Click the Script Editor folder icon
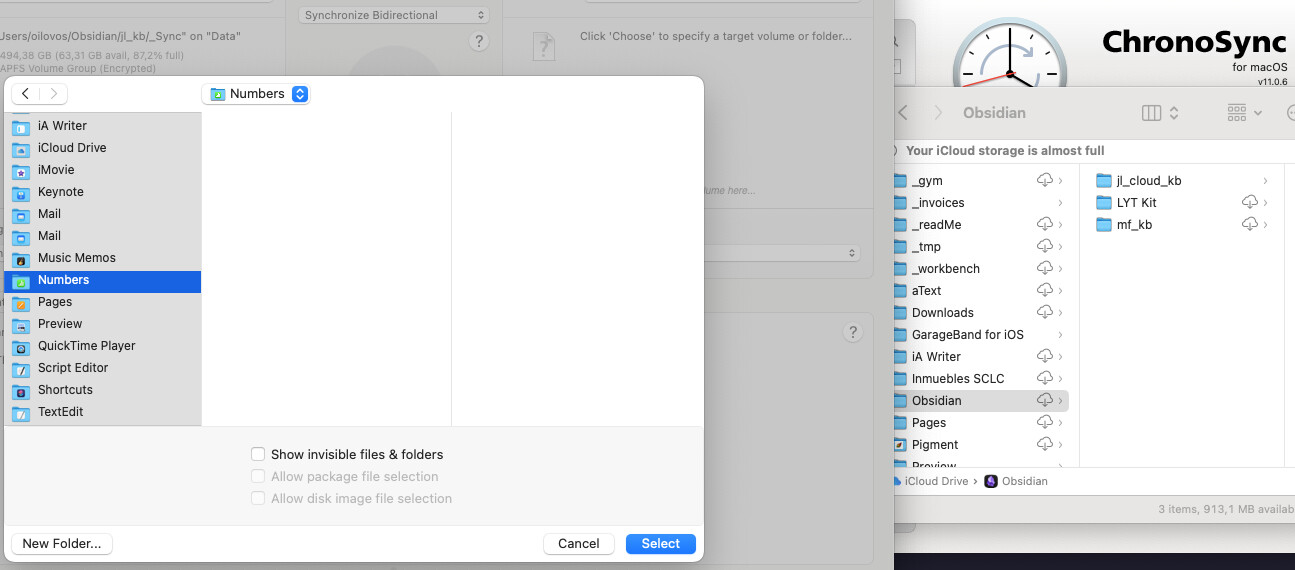The image size is (1295, 570). coord(21,368)
